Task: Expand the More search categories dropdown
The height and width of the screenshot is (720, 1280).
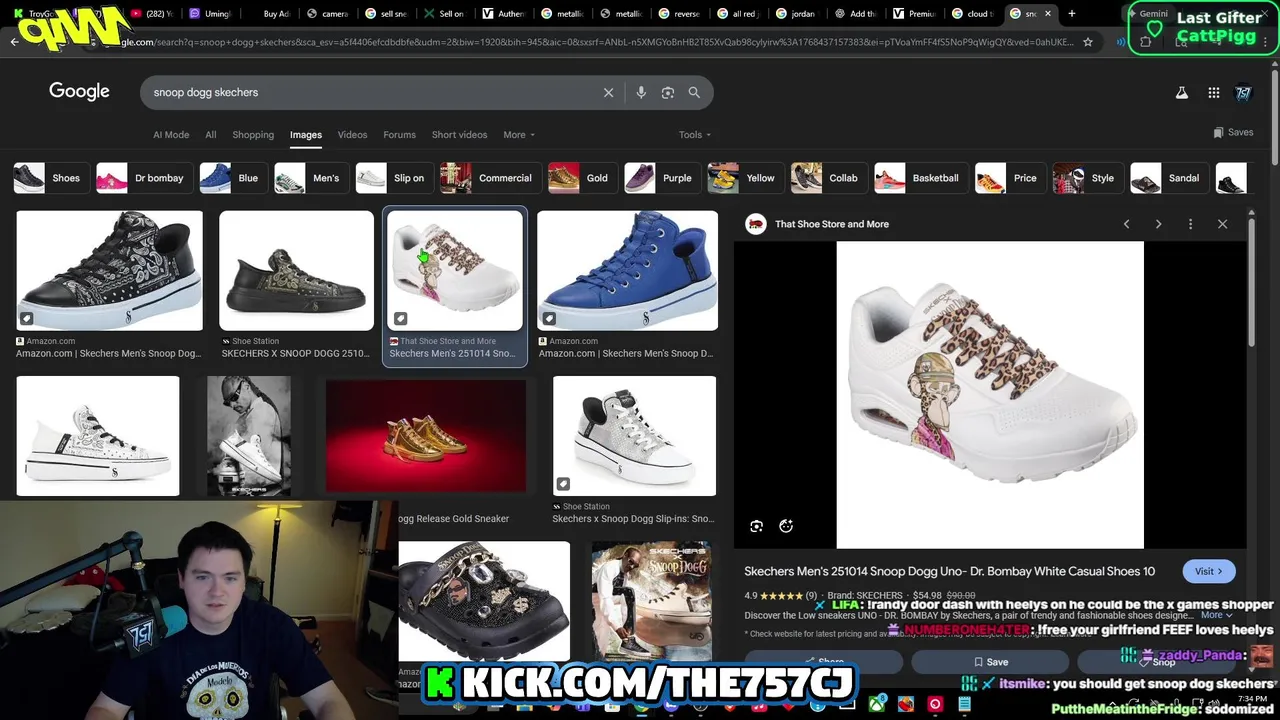Action: click(519, 135)
